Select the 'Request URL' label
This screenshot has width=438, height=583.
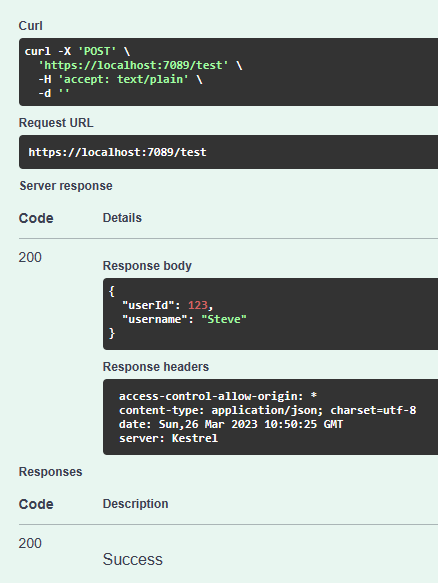(56, 123)
